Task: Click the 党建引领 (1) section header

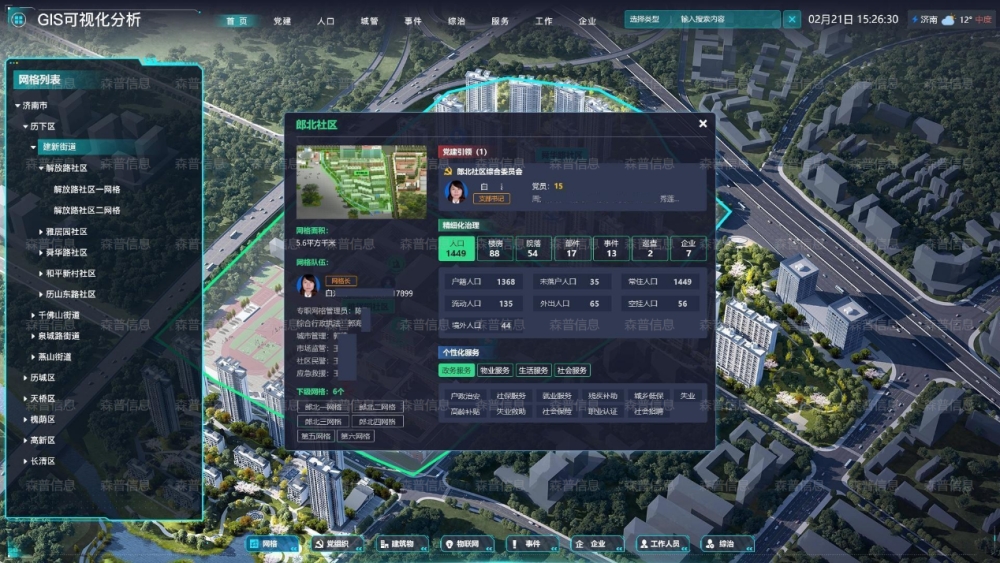Action: pyautogui.click(x=464, y=152)
